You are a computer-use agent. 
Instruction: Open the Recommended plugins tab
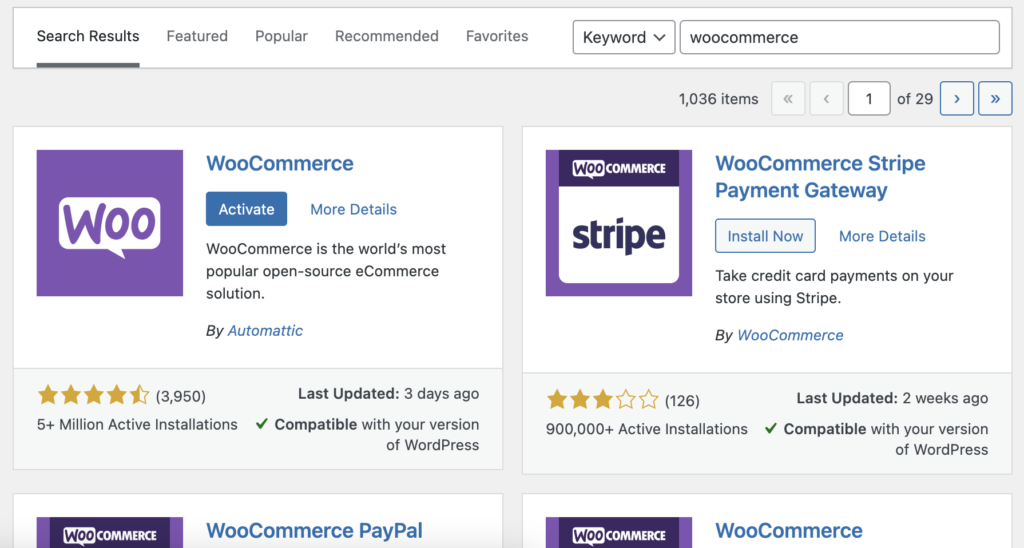pos(387,37)
